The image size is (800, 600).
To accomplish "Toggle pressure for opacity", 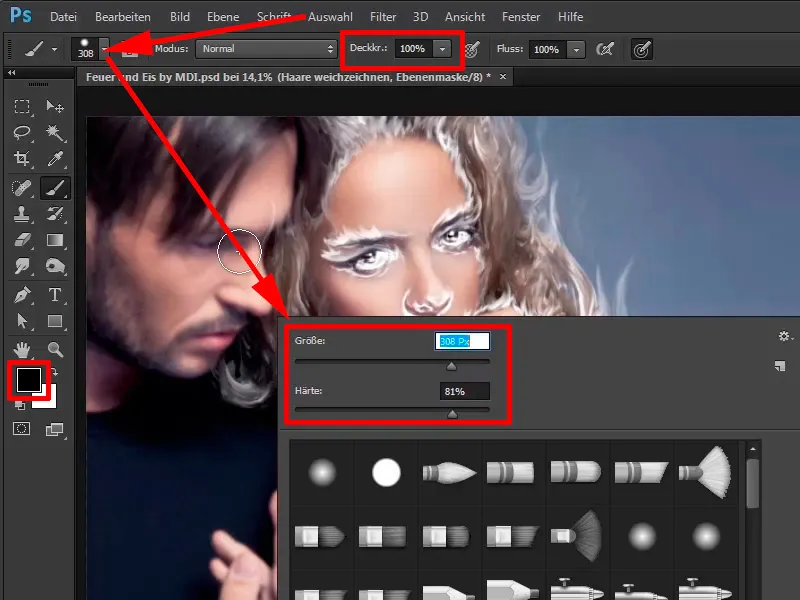I will (472, 49).
